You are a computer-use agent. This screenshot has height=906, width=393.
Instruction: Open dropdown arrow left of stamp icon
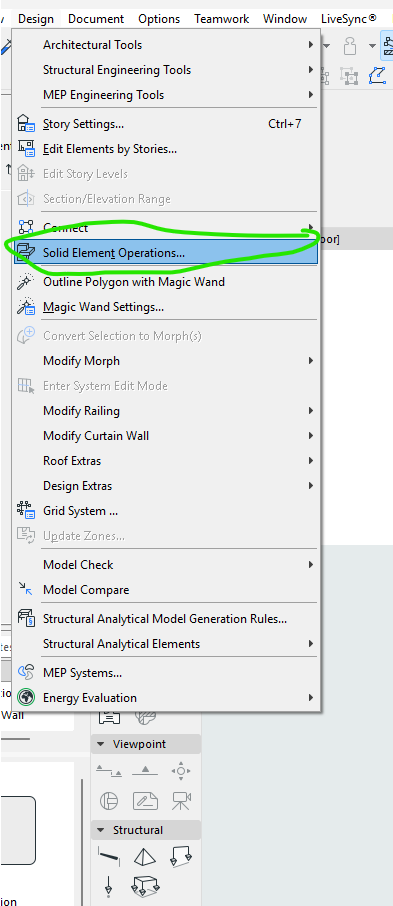(327, 45)
